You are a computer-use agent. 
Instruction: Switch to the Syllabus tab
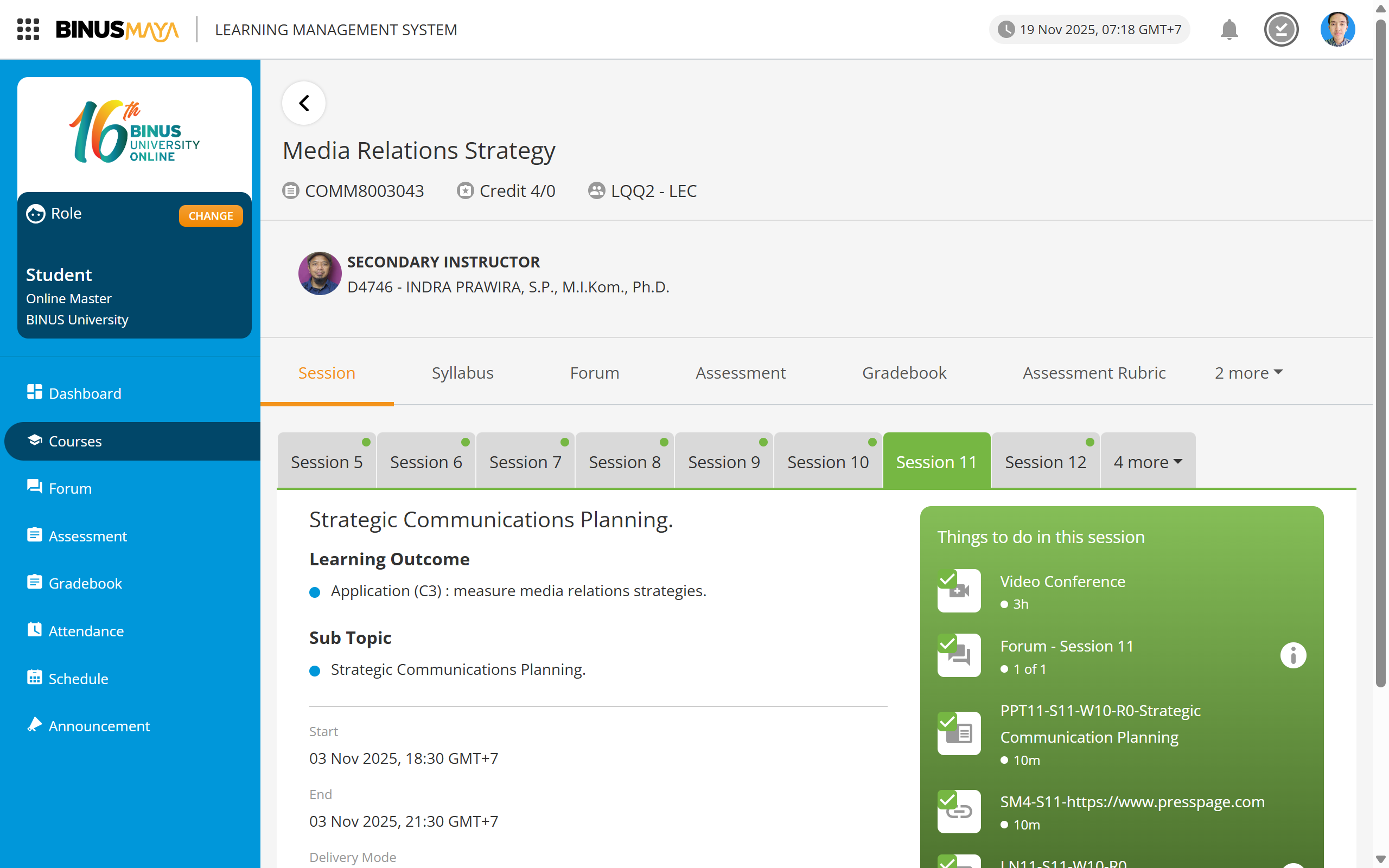coord(462,373)
